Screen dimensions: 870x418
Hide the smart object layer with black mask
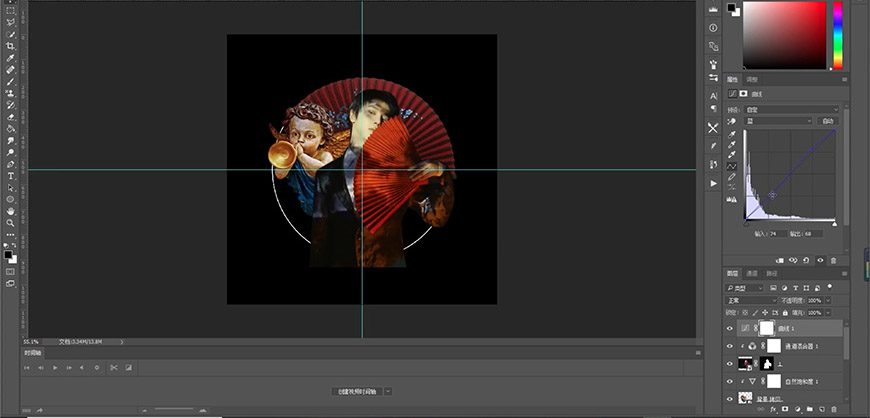pyautogui.click(x=730, y=364)
